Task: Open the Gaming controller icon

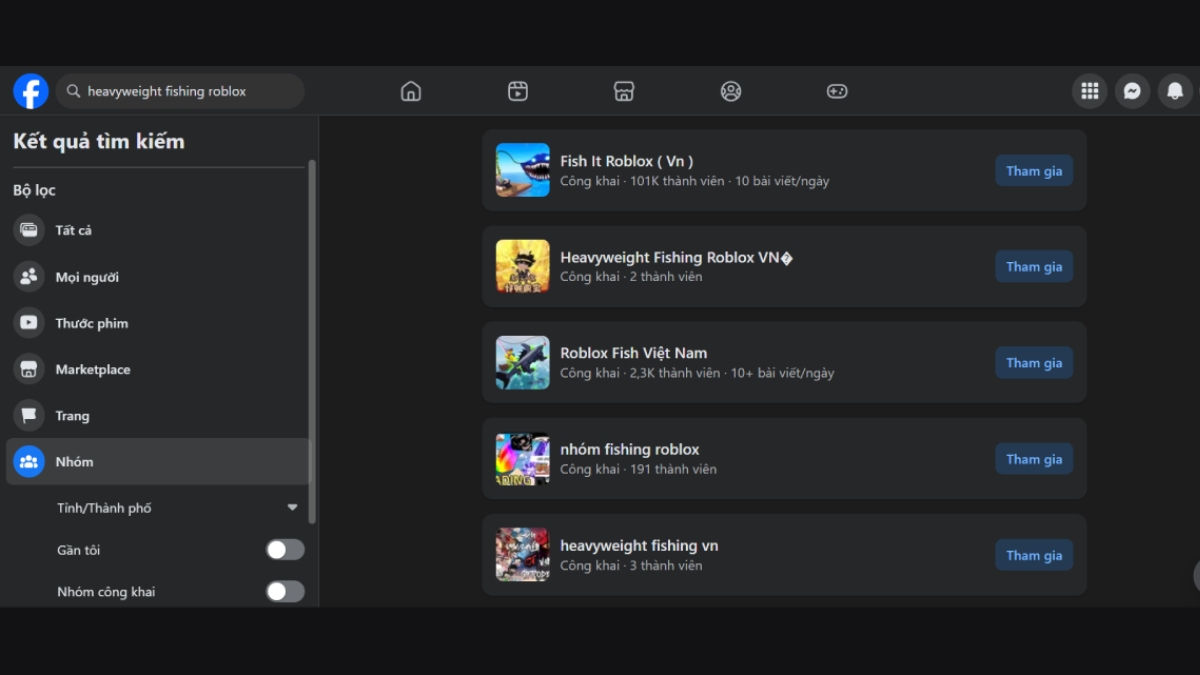Action: (837, 91)
